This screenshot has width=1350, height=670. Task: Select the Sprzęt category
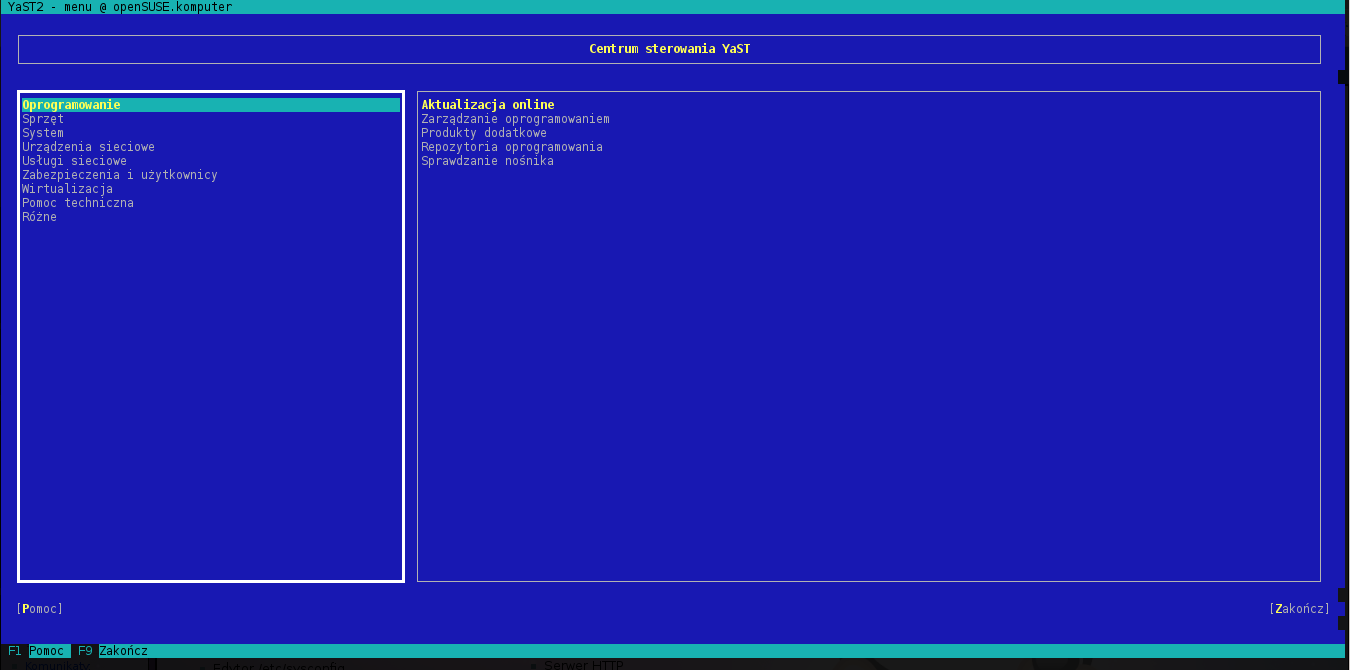pos(43,119)
